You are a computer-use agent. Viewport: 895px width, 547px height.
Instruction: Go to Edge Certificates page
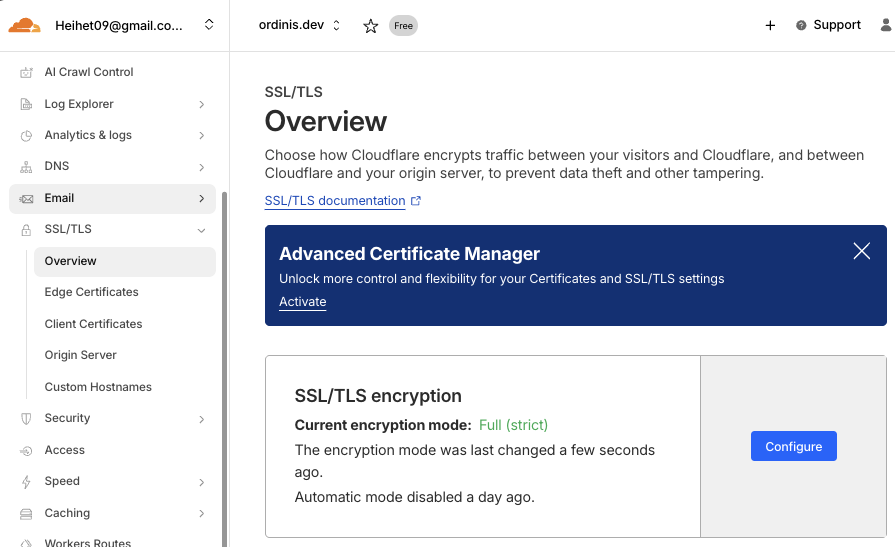click(91, 292)
